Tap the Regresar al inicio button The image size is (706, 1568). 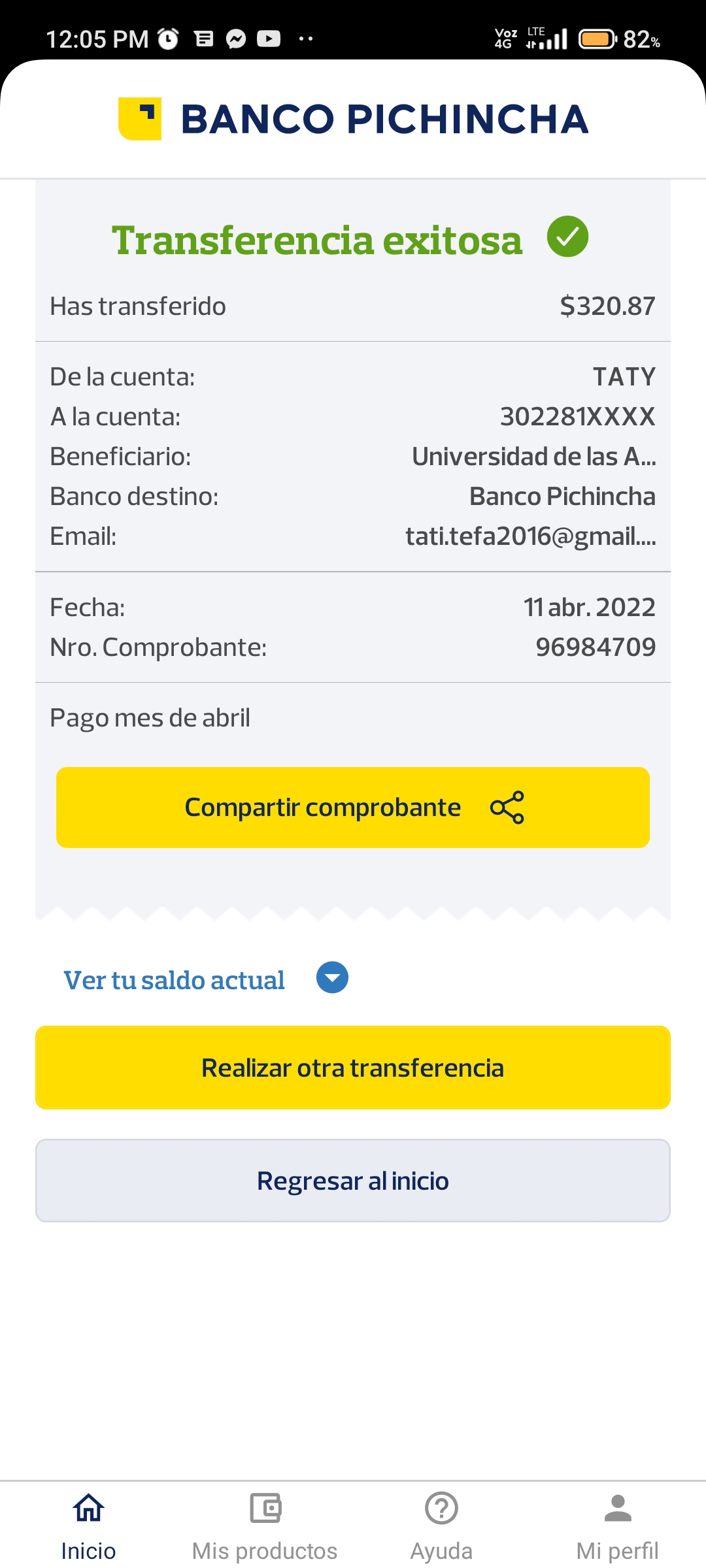(353, 1181)
